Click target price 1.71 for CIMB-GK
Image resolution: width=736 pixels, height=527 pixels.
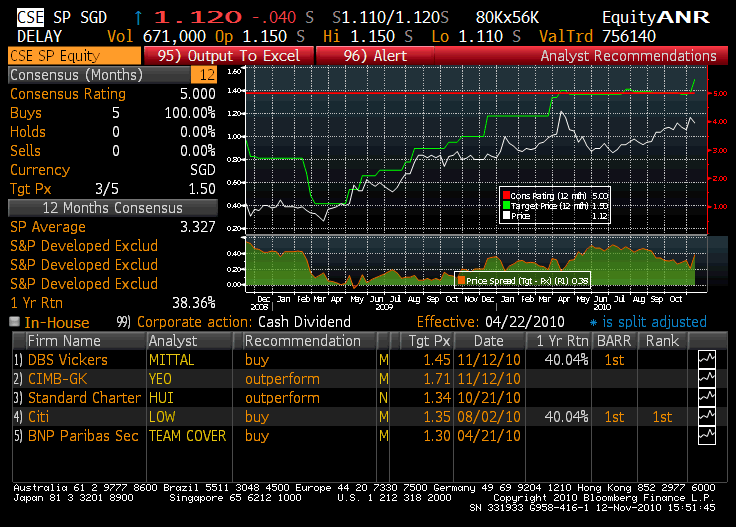(x=437, y=379)
